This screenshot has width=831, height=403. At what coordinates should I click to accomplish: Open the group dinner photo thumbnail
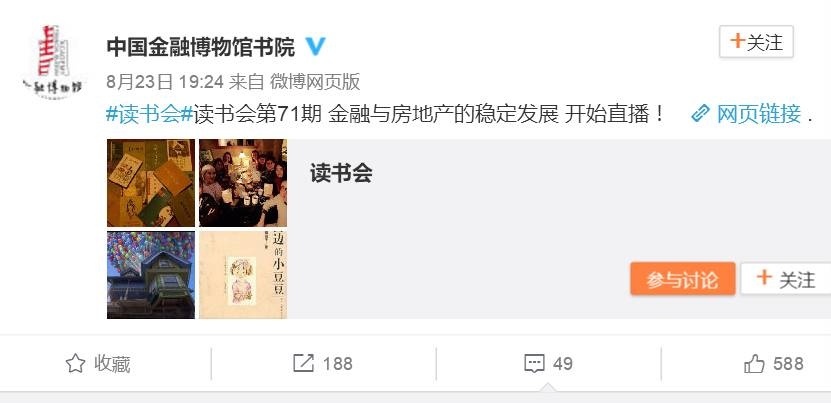pos(243,183)
